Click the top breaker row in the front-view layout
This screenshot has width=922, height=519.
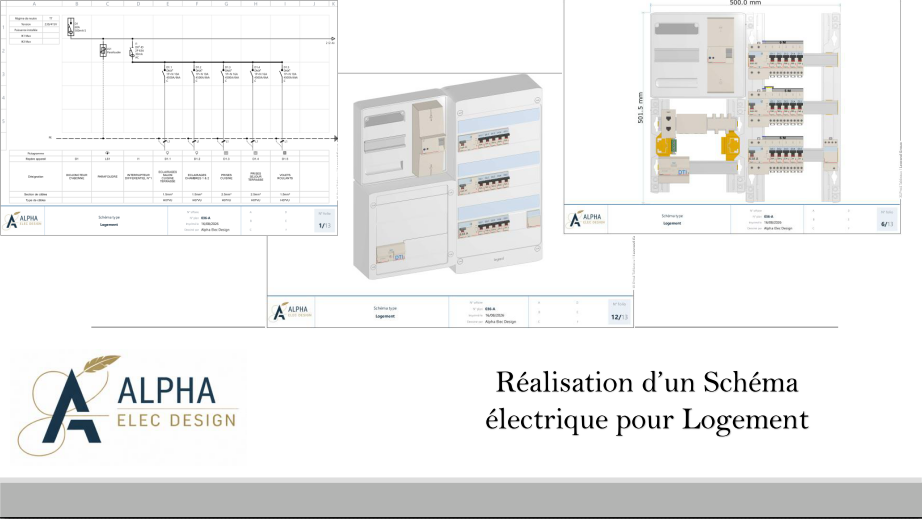tap(776, 59)
